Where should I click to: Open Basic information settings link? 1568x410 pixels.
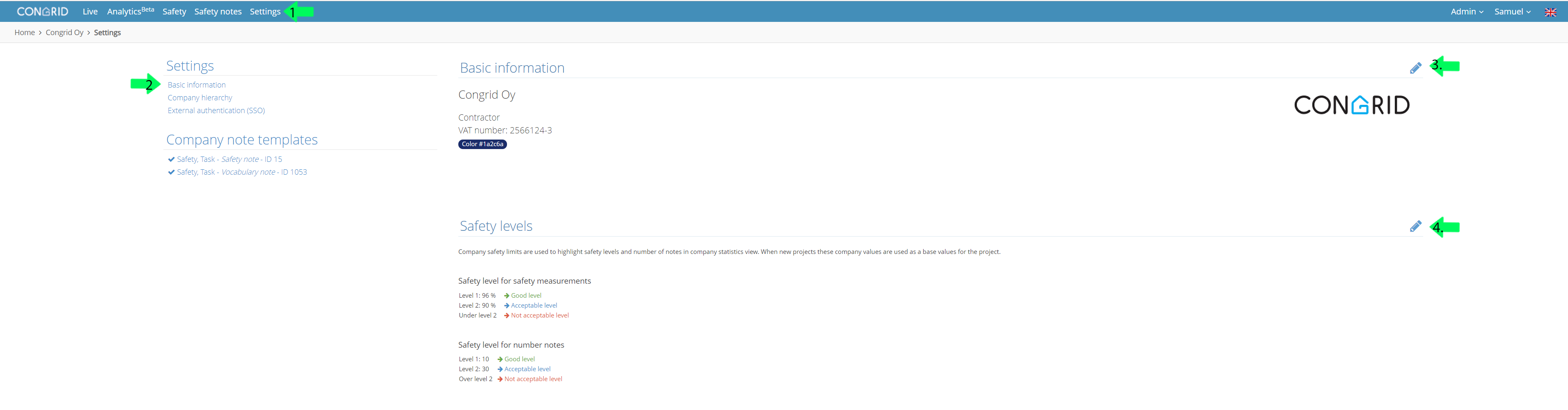click(197, 85)
